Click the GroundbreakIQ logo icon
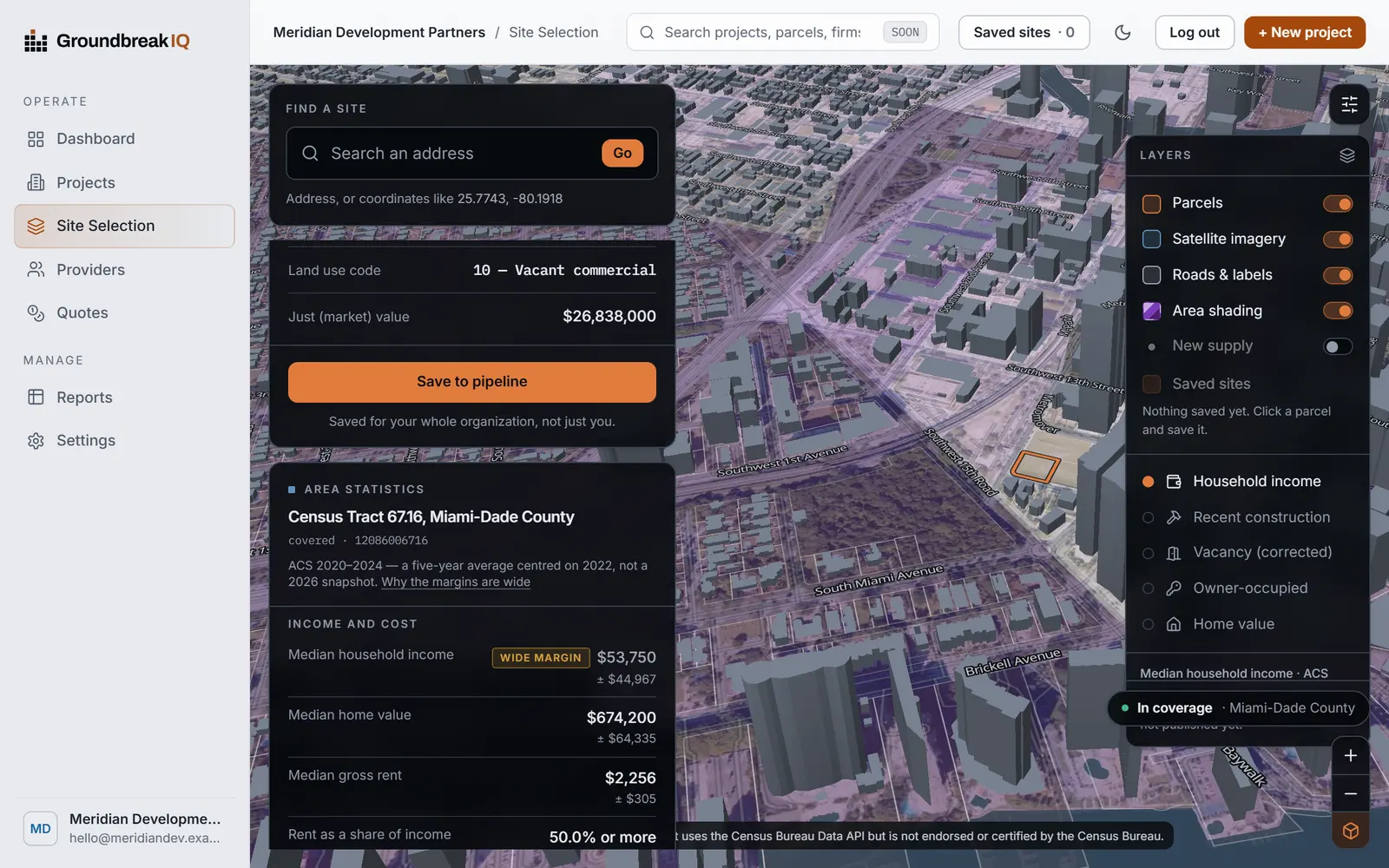Image resolution: width=1389 pixels, height=868 pixels. (x=36, y=41)
